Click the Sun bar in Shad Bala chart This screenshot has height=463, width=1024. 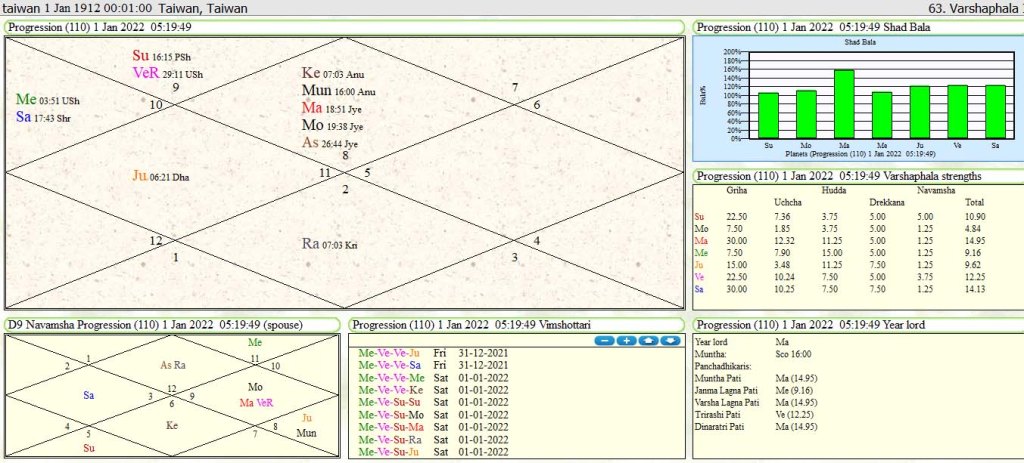(x=768, y=116)
